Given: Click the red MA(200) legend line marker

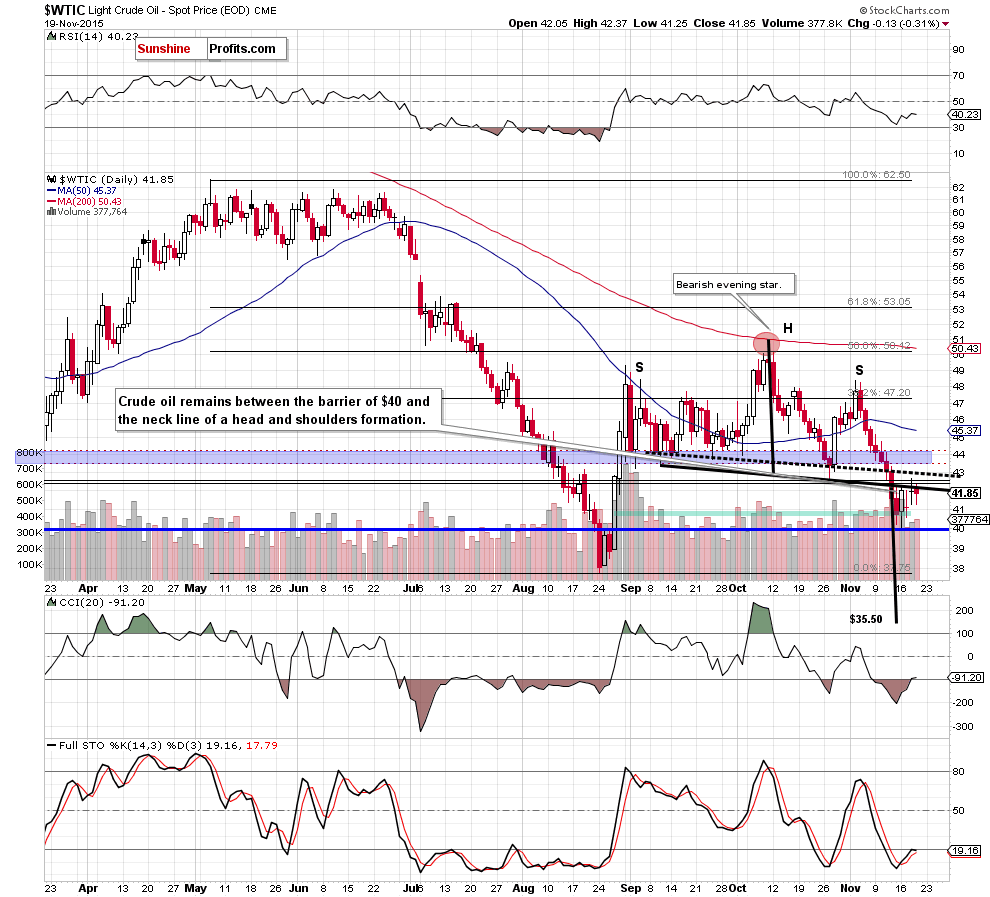Looking at the screenshot, I should 52,201.
